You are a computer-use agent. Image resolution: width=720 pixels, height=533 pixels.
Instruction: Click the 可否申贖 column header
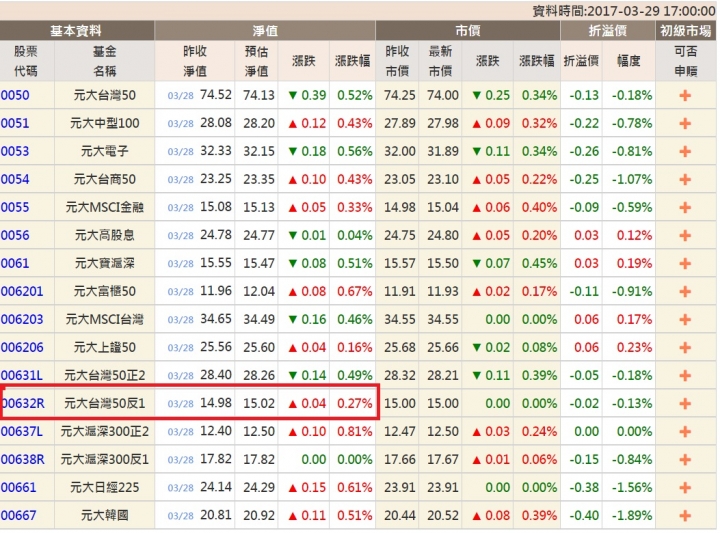[x=686, y=61]
